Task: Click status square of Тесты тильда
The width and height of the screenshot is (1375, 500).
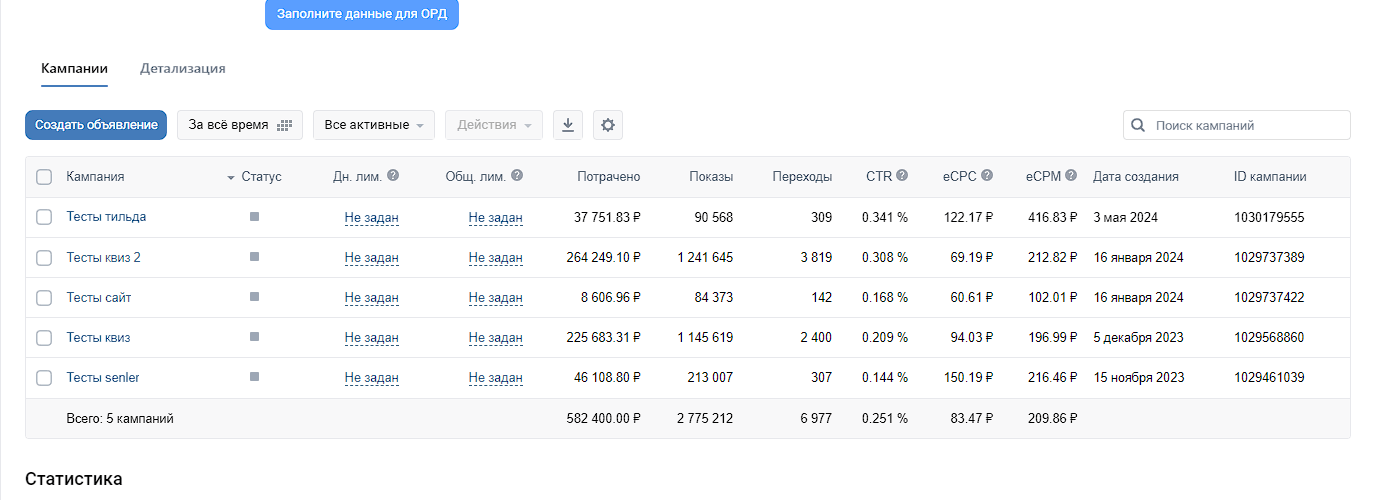Action: pos(254,216)
